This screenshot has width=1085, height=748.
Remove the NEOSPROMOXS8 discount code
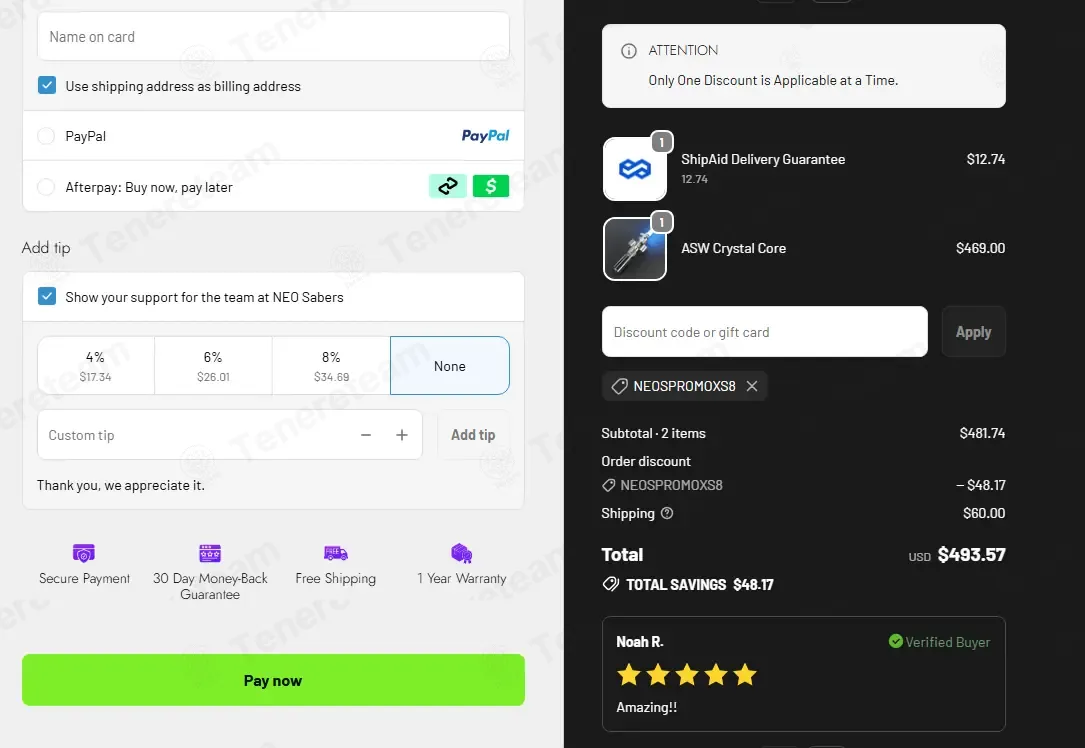(752, 386)
